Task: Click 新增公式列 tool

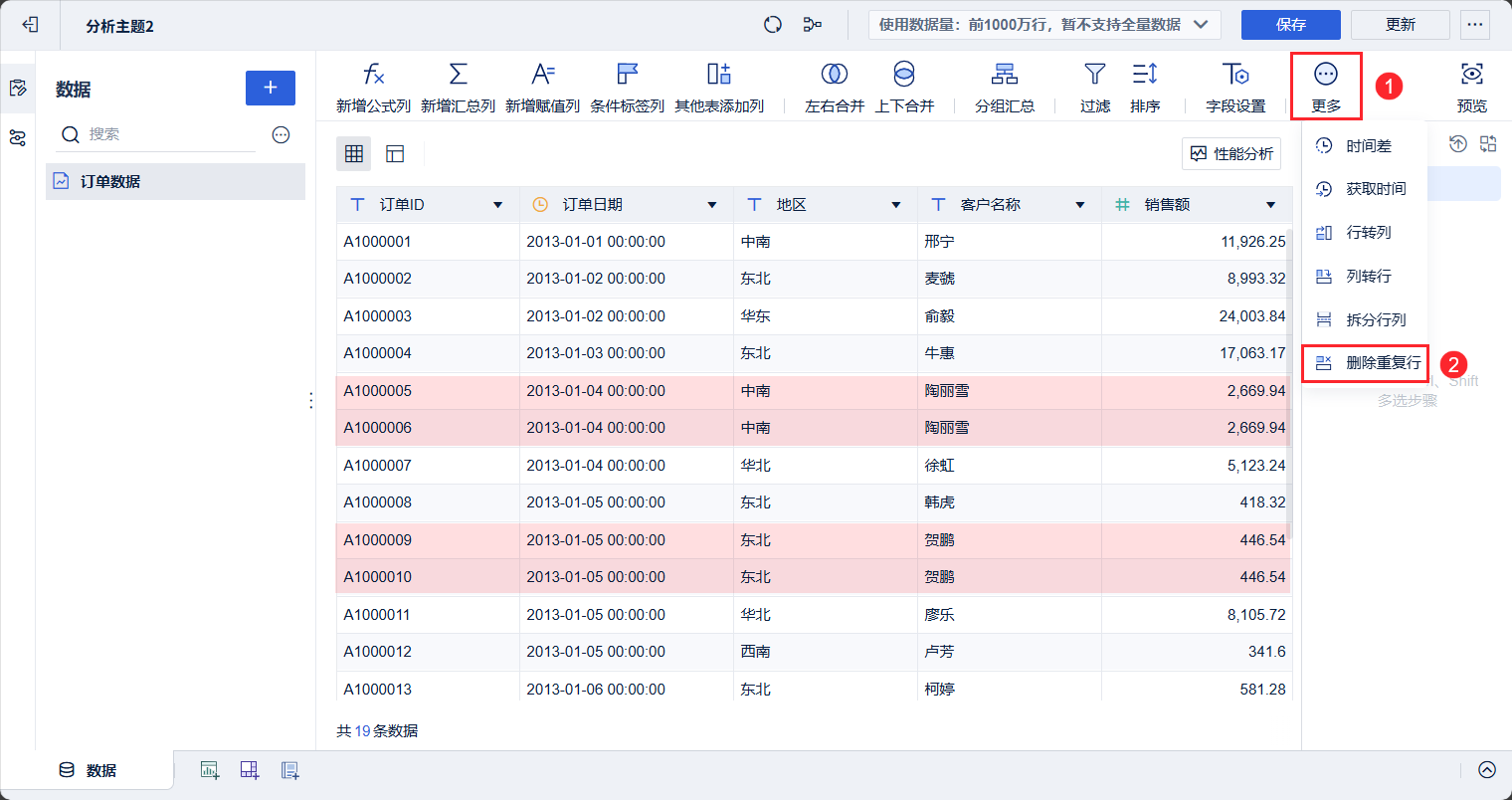Action: 373,87
